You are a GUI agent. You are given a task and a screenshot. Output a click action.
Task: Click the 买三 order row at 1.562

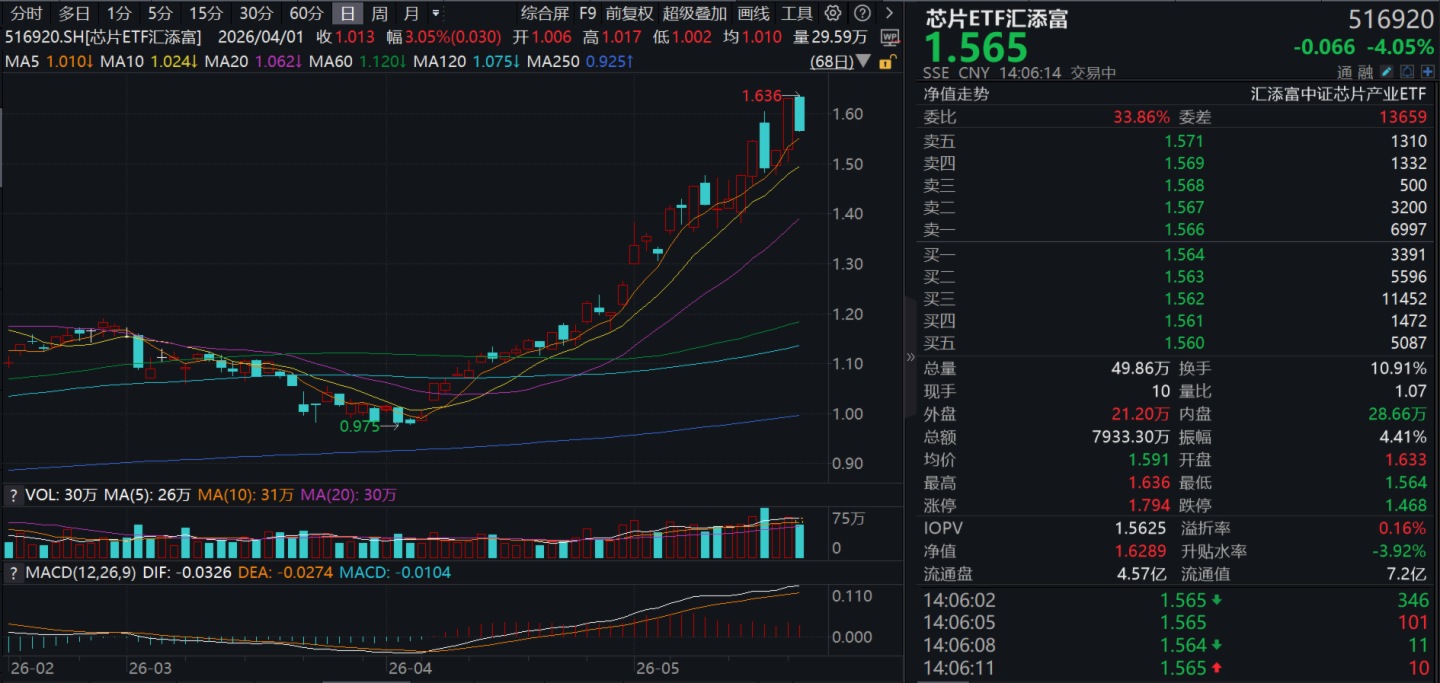[1175, 299]
